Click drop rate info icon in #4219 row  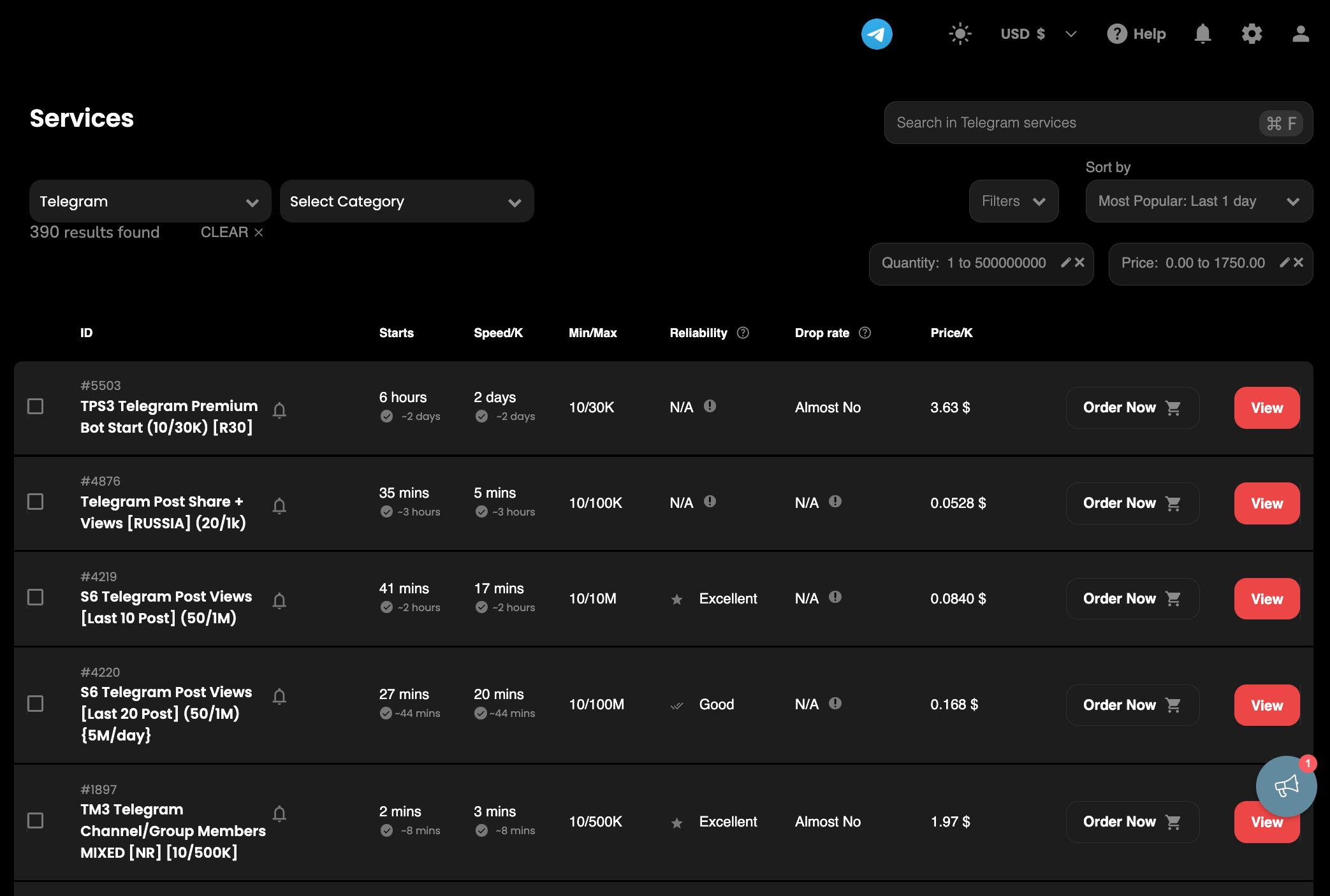[x=835, y=597]
